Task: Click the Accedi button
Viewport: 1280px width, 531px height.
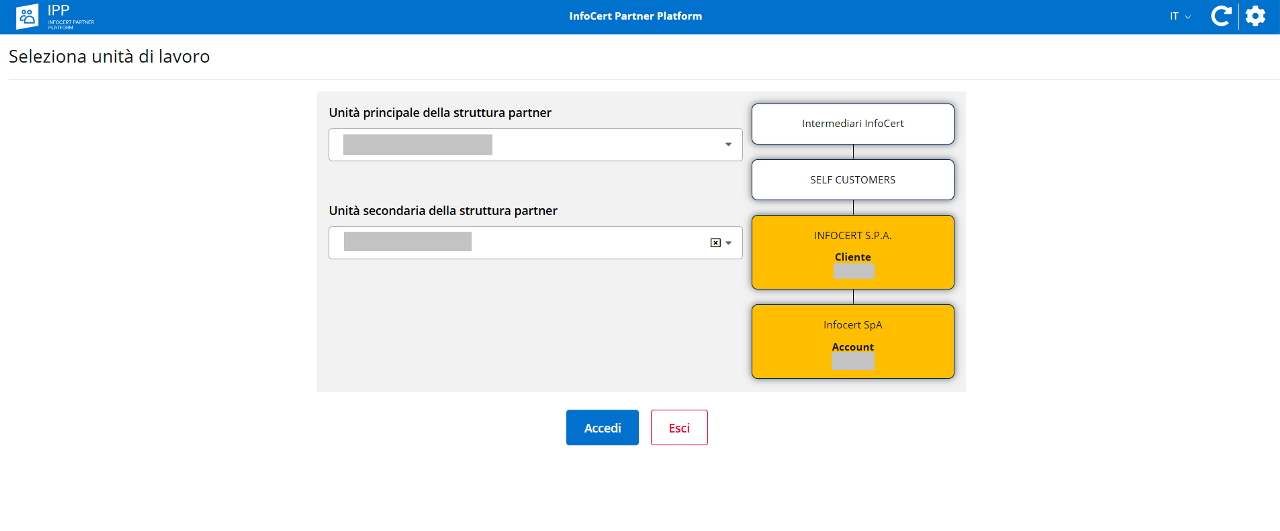Action: [x=602, y=428]
